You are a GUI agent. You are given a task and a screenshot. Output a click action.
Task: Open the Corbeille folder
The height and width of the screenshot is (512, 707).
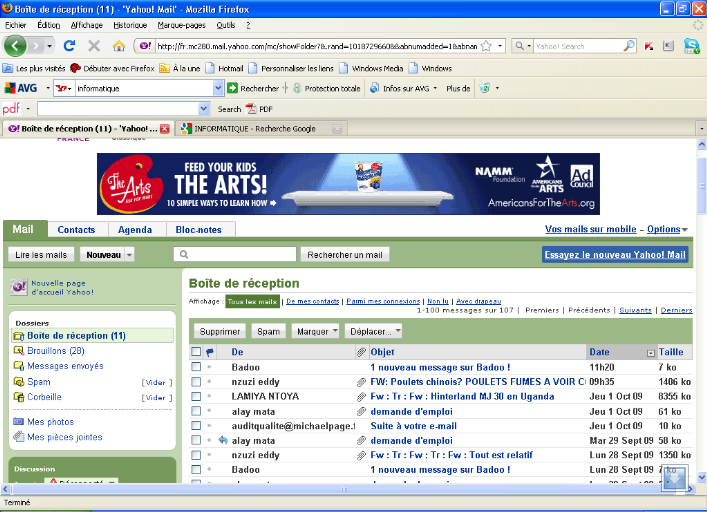[44, 397]
